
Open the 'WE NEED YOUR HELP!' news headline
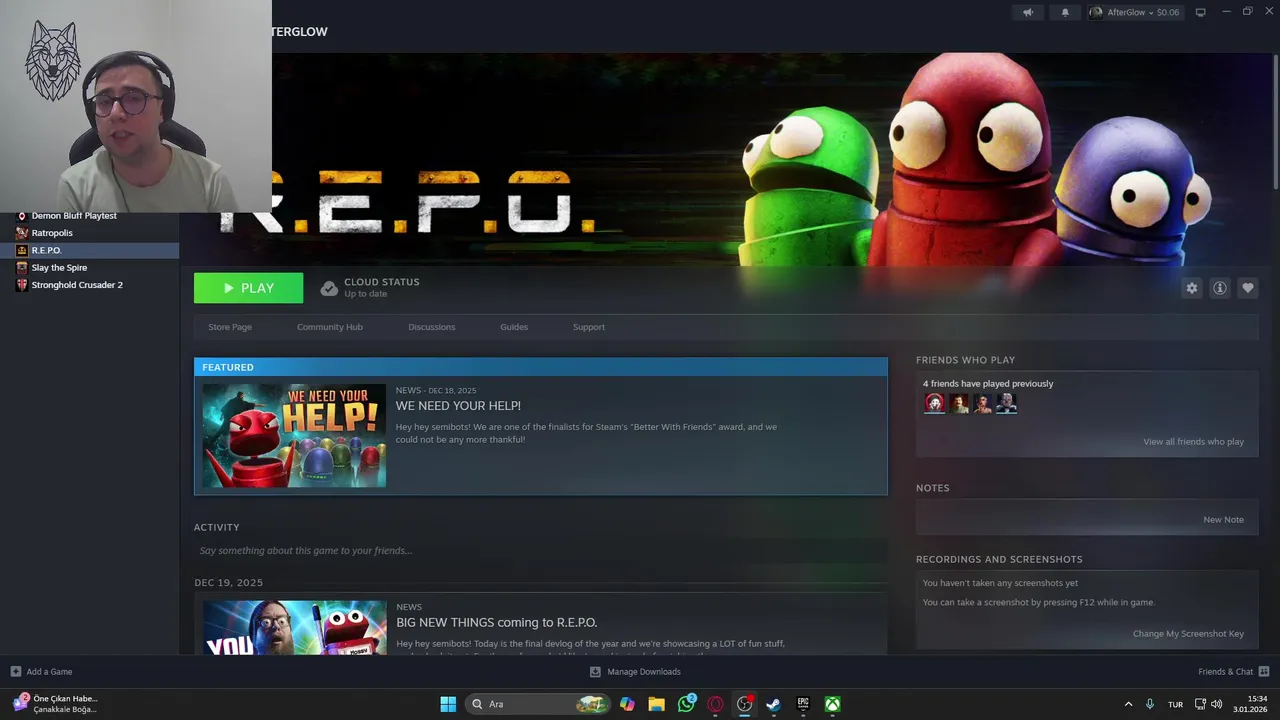point(458,406)
